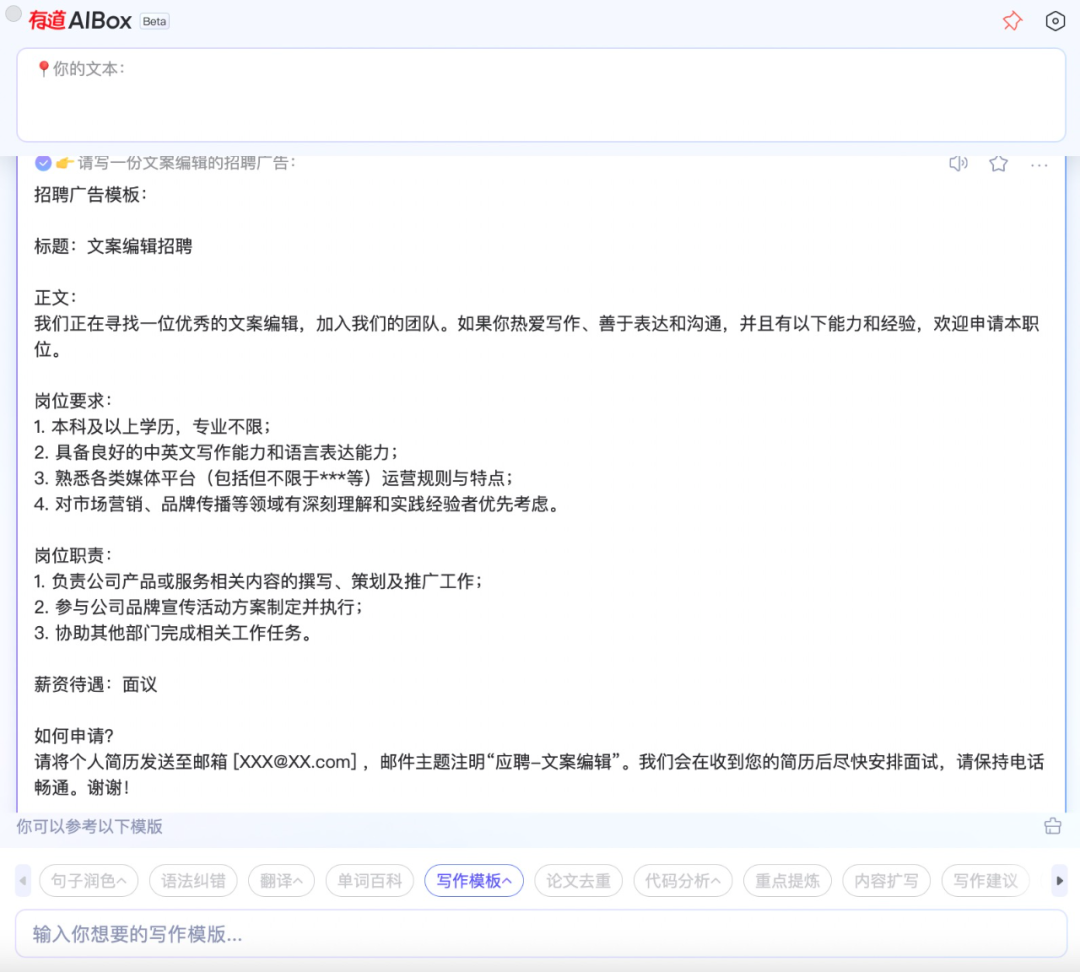
Task: Show previous chips with the left arrow
Action: 23,880
